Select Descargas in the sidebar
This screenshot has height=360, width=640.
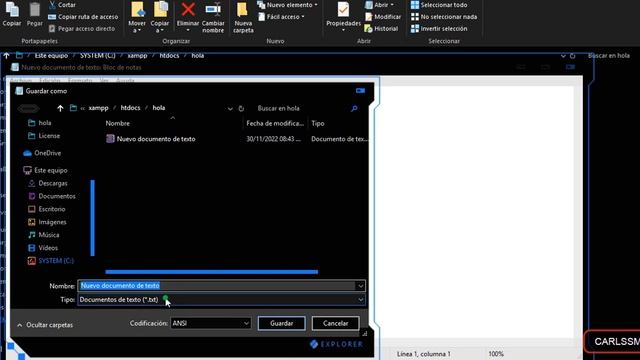click(x=48, y=183)
